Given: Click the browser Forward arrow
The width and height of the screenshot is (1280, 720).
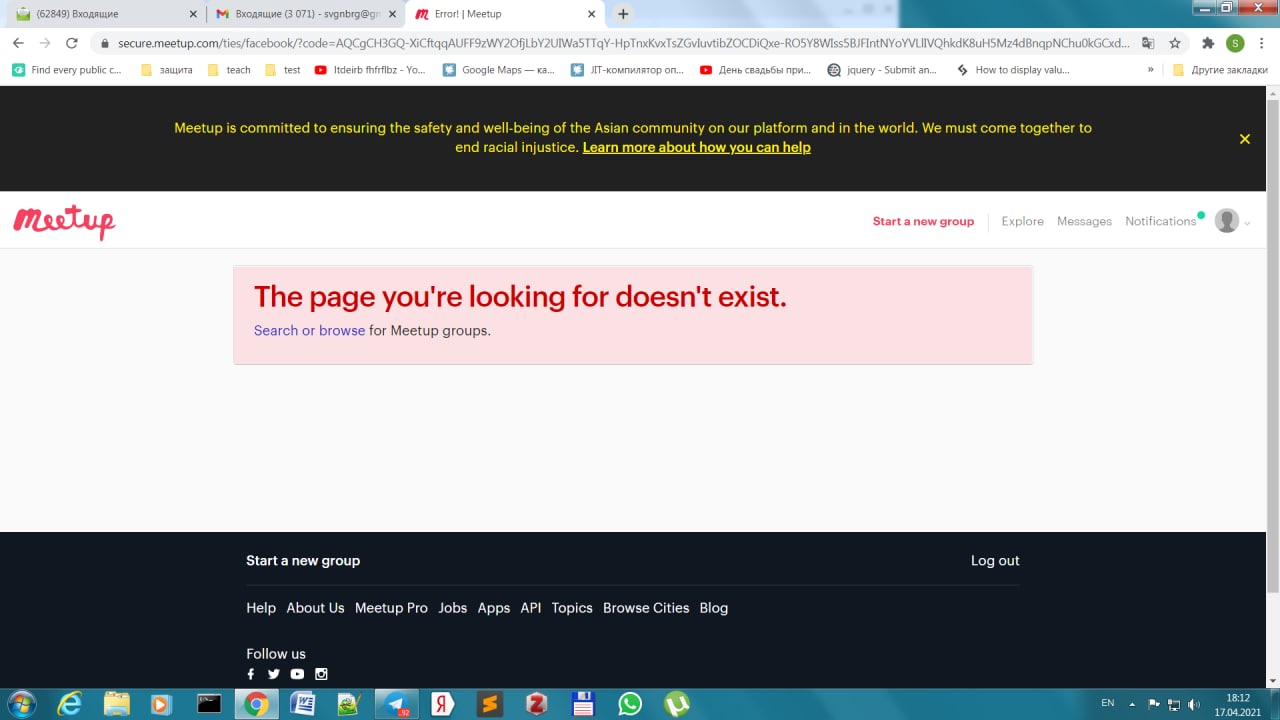Looking at the screenshot, I should (44, 43).
